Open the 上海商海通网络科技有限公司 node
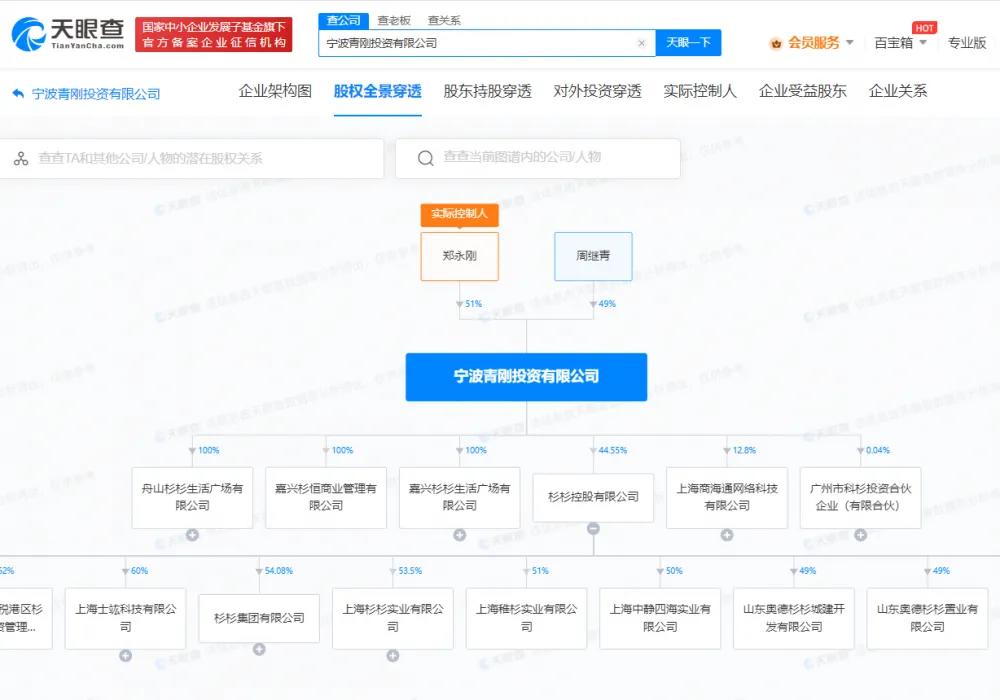This screenshot has height=700, width=1000. (x=727, y=497)
